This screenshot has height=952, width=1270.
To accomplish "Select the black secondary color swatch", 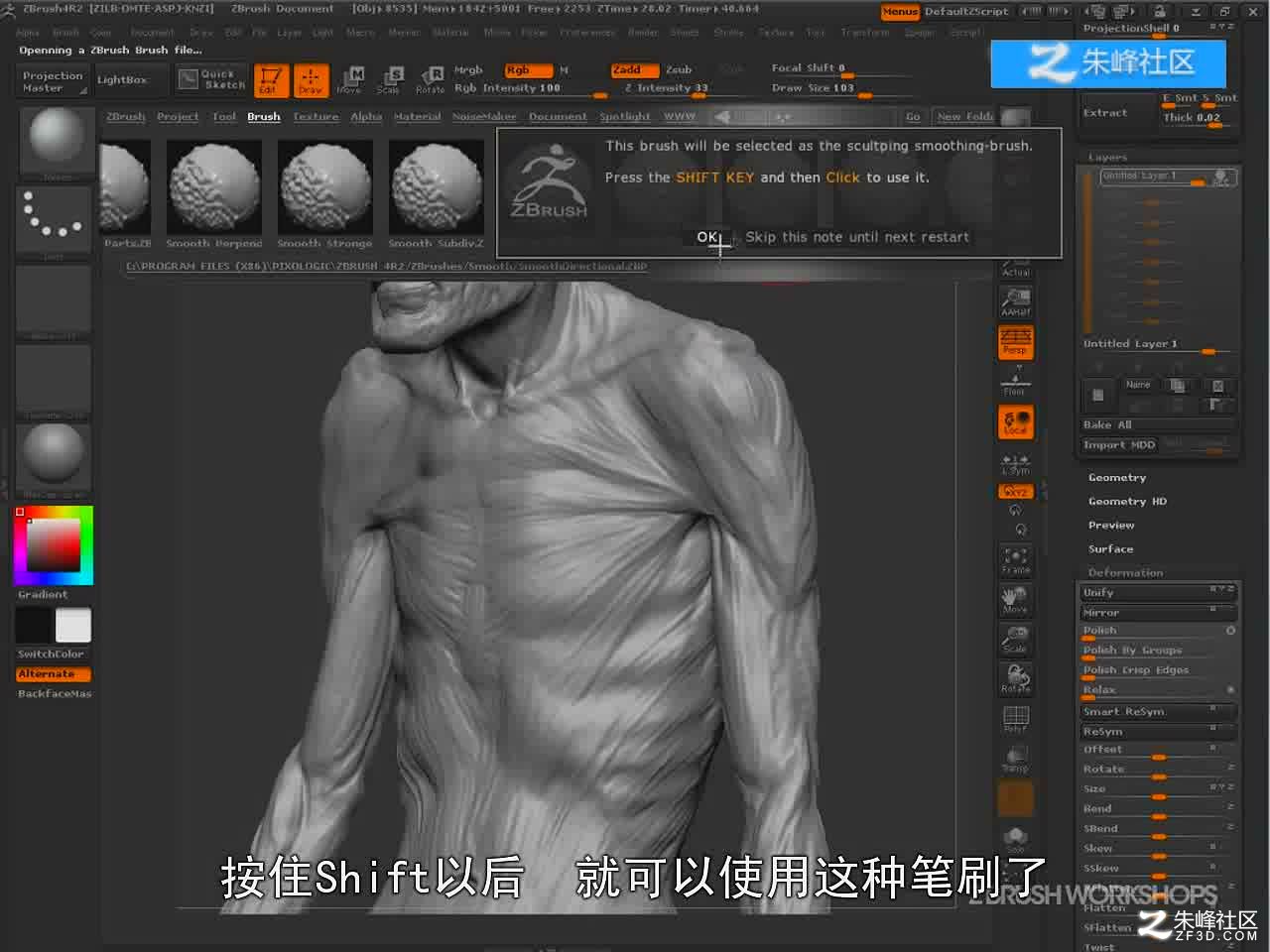I will pos(32,626).
